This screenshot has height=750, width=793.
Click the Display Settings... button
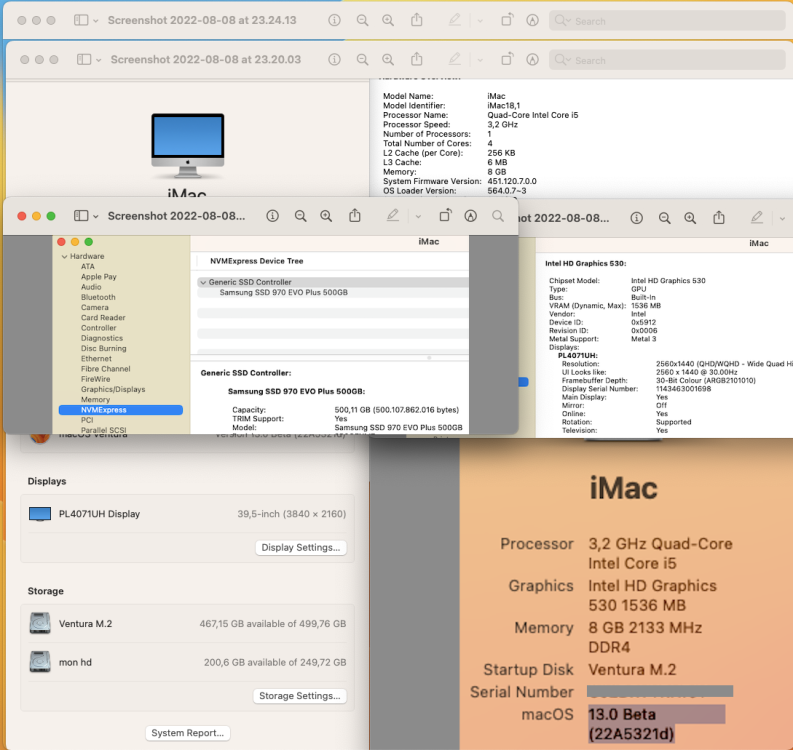pos(301,547)
